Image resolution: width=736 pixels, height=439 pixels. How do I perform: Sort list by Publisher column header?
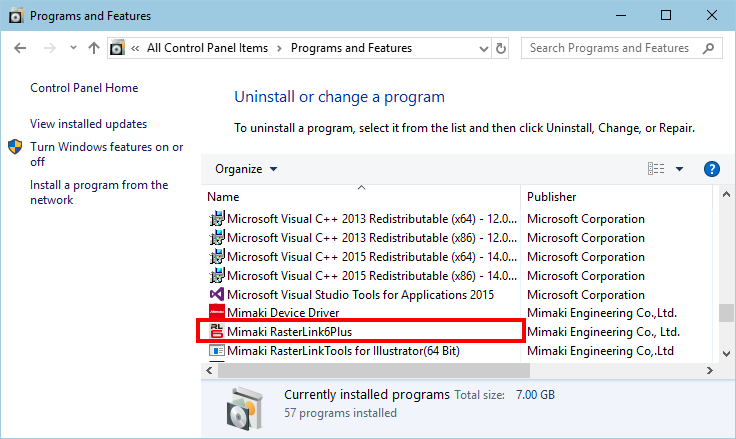pyautogui.click(x=552, y=197)
